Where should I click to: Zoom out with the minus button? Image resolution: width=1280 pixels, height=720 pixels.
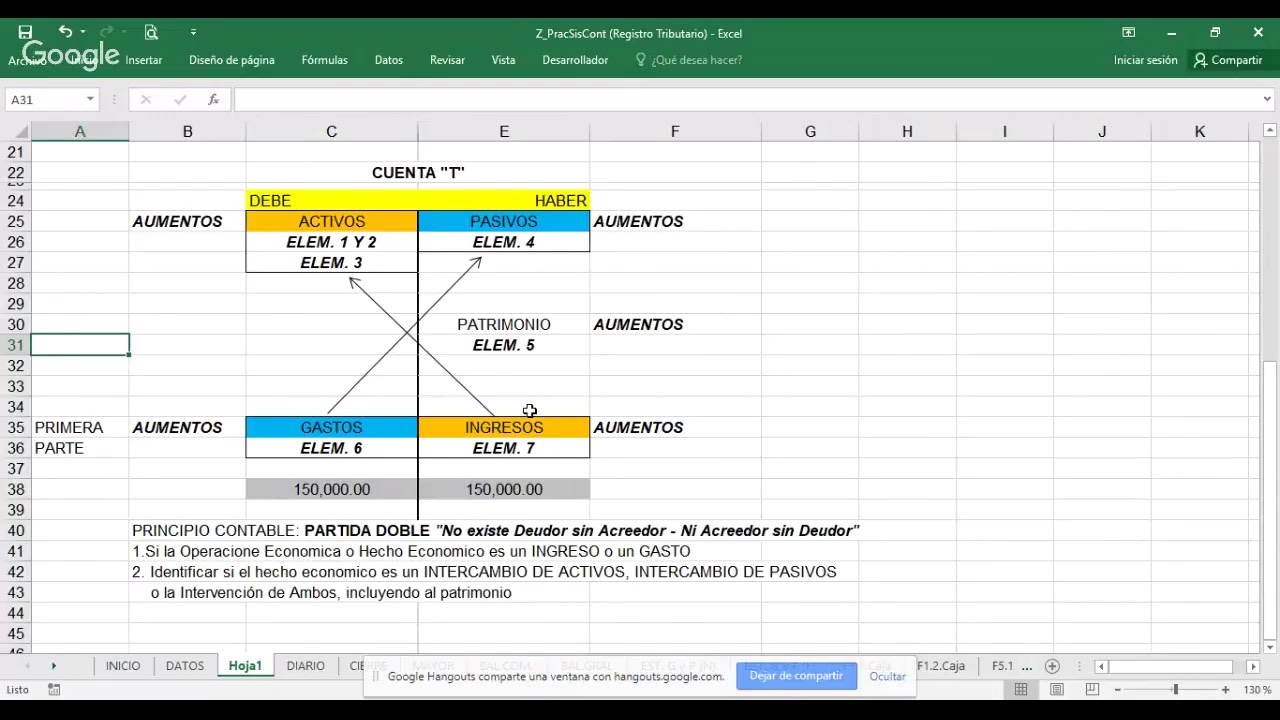1118,690
